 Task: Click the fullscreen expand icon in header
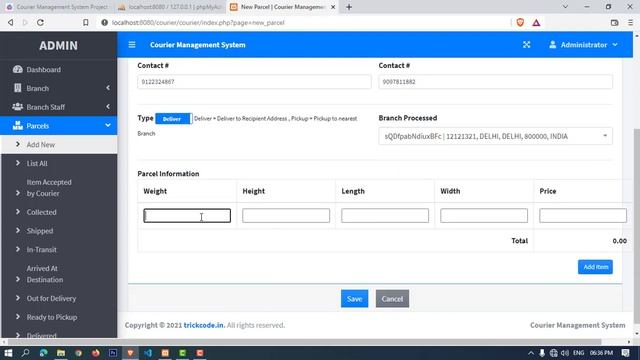coord(527,45)
